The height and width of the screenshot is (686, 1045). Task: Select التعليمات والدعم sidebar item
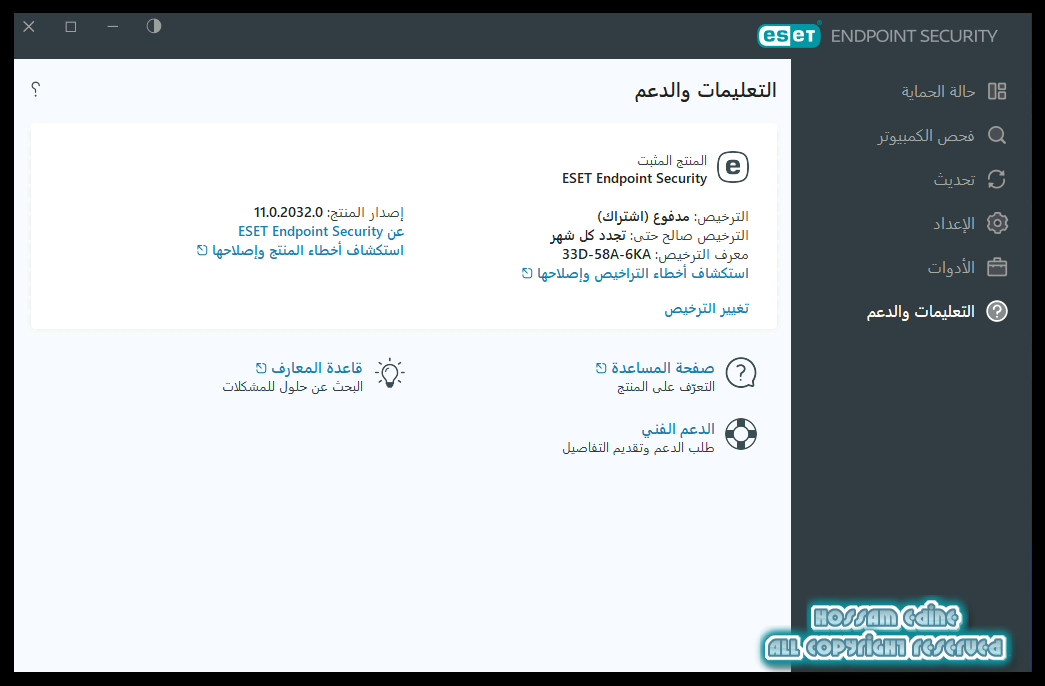(x=920, y=312)
